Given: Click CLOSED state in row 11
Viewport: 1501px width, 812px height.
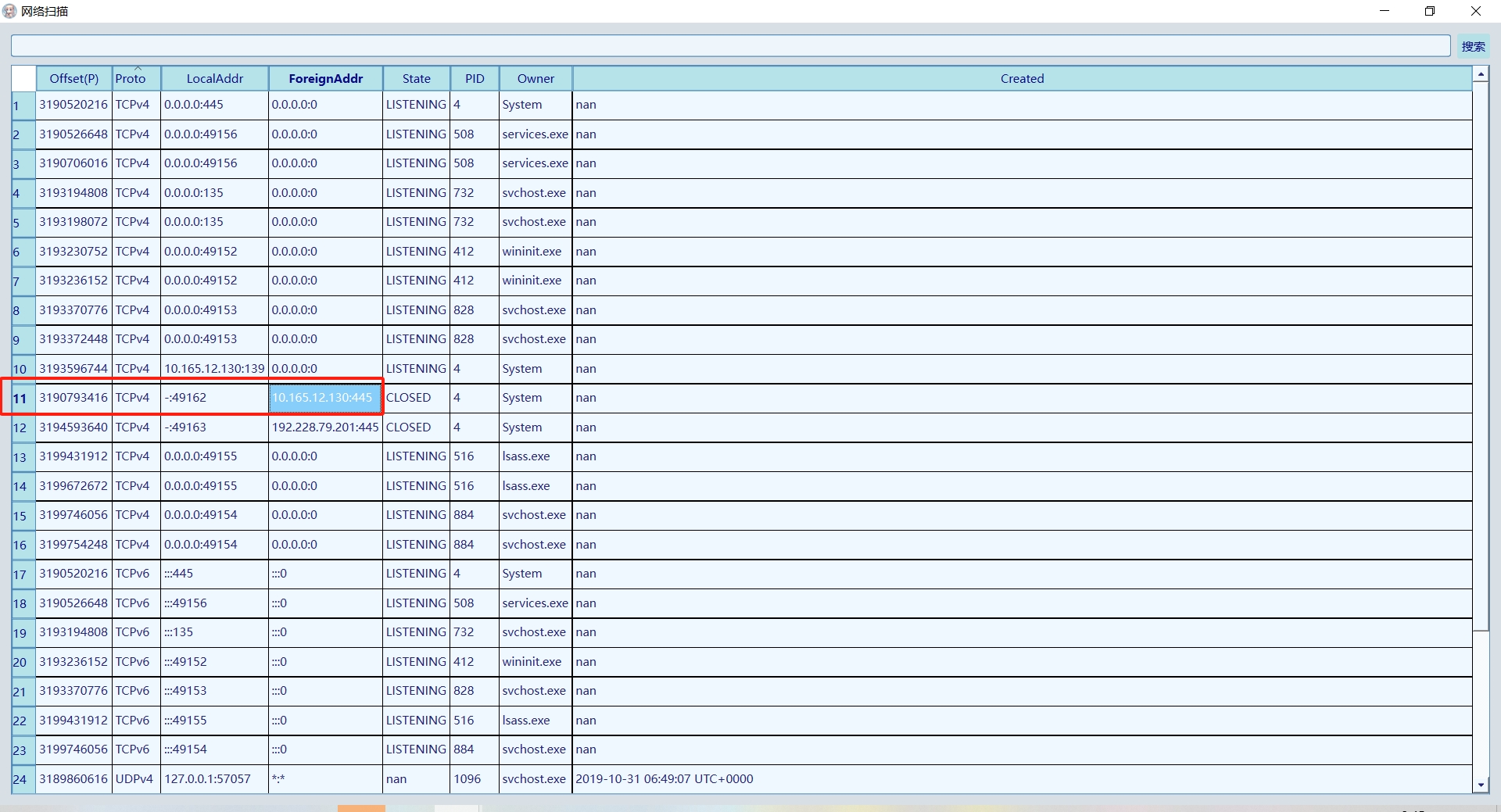Looking at the screenshot, I should pos(417,398).
